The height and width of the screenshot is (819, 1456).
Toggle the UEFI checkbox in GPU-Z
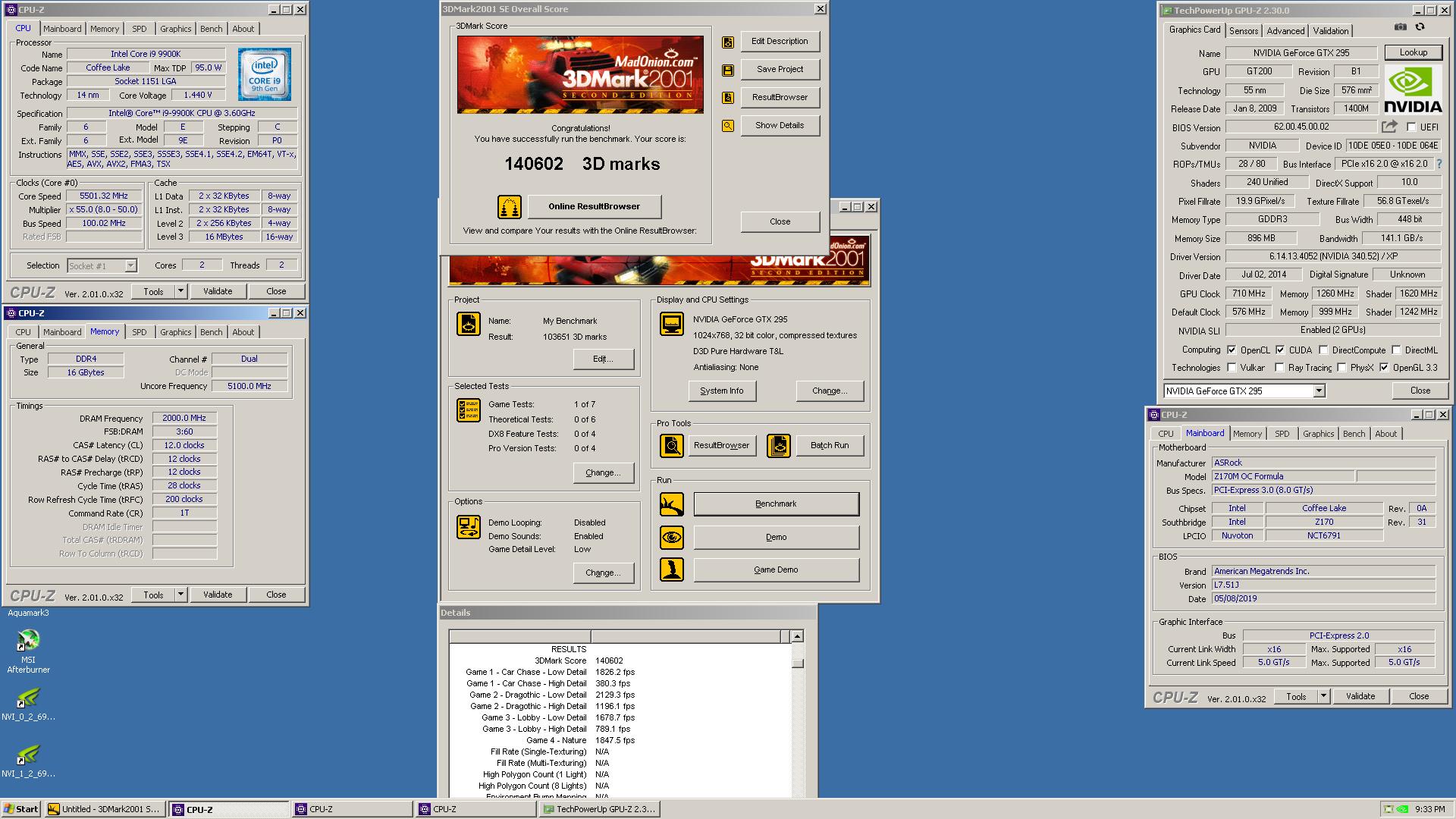click(x=1411, y=127)
